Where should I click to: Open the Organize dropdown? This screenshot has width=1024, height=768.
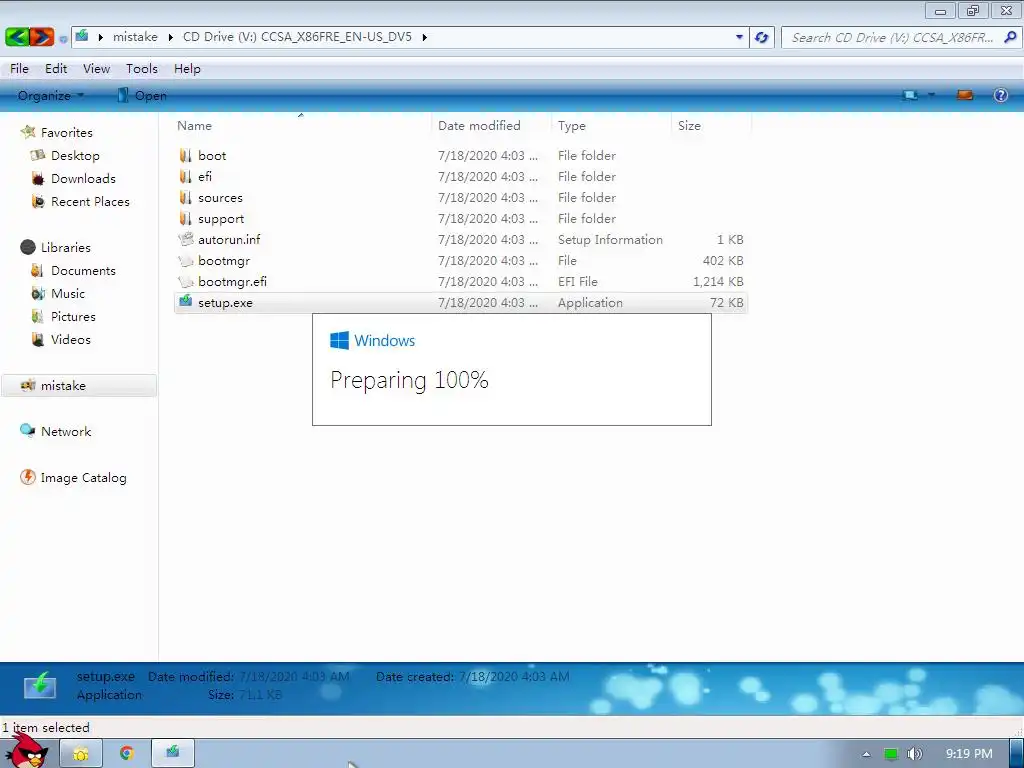click(51, 95)
